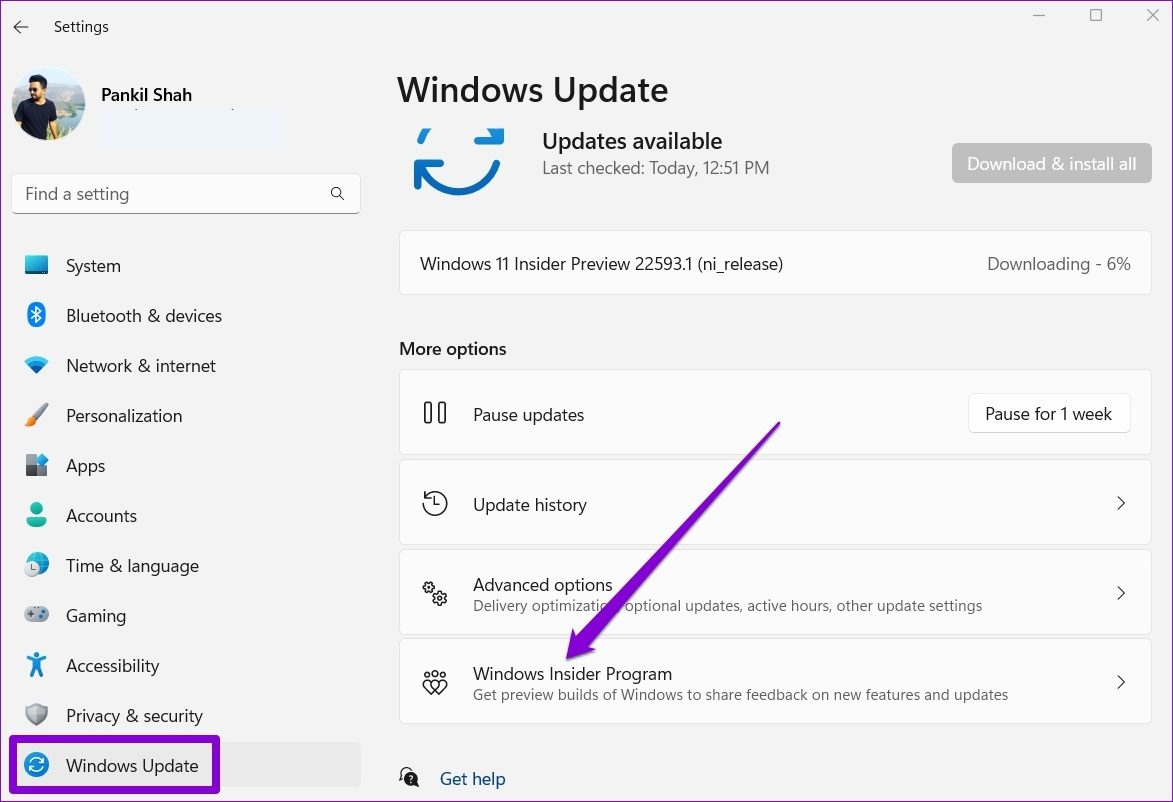Select Personalization in sidebar
1173x802 pixels.
[x=186, y=416]
